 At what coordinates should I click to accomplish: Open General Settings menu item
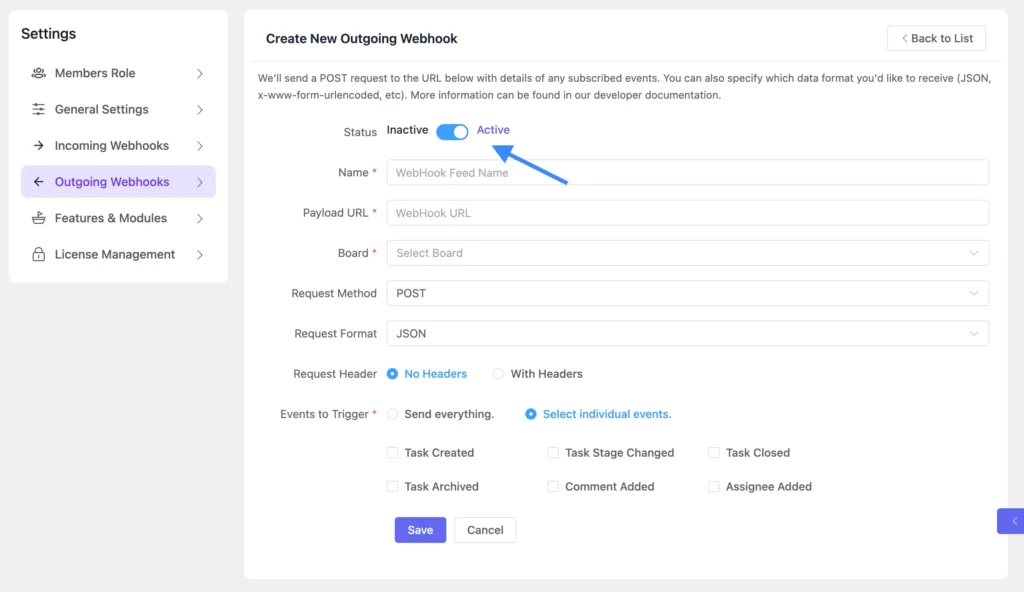tap(102, 109)
